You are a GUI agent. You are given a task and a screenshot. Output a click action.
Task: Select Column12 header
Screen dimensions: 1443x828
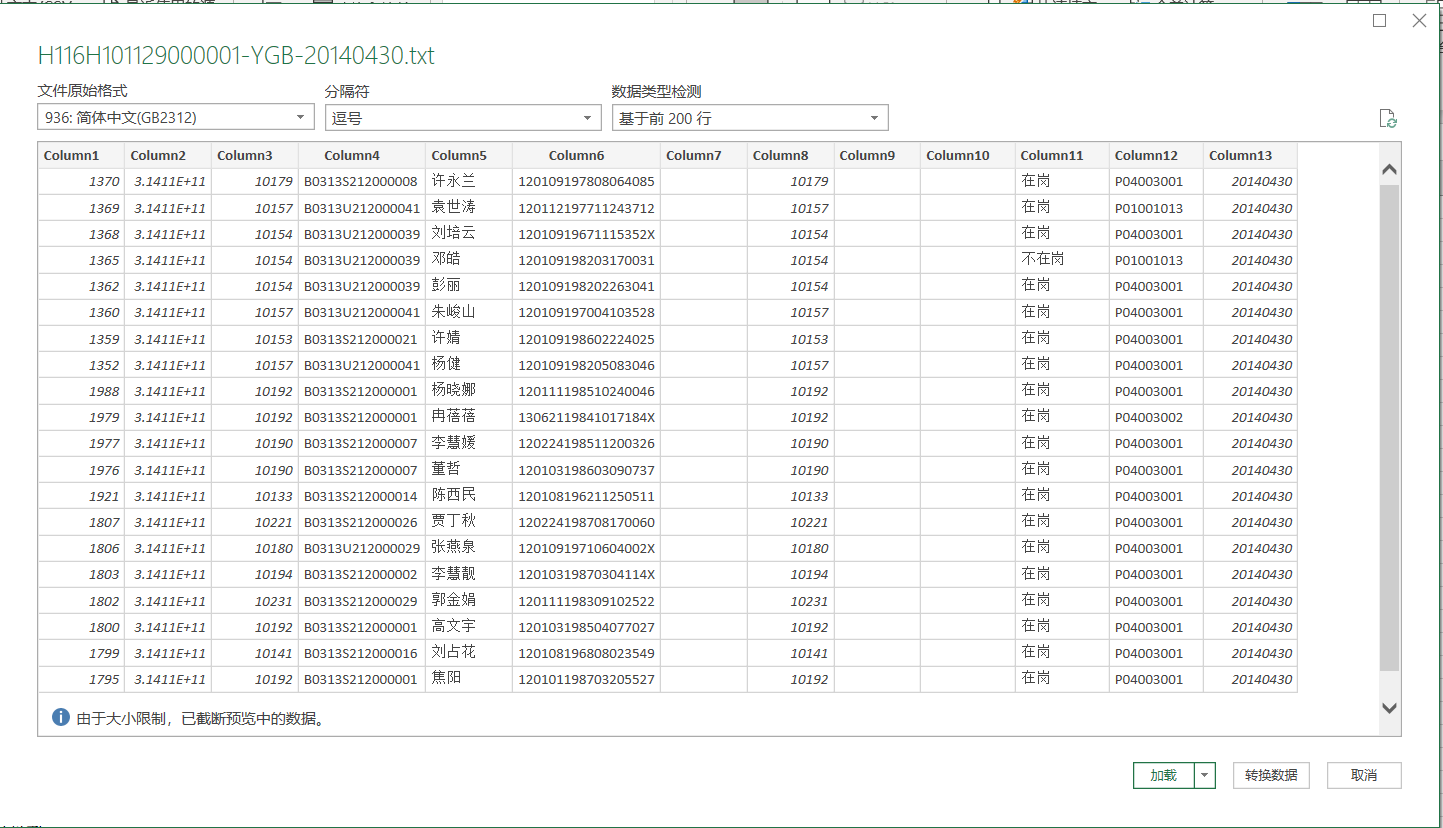pos(1156,155)
